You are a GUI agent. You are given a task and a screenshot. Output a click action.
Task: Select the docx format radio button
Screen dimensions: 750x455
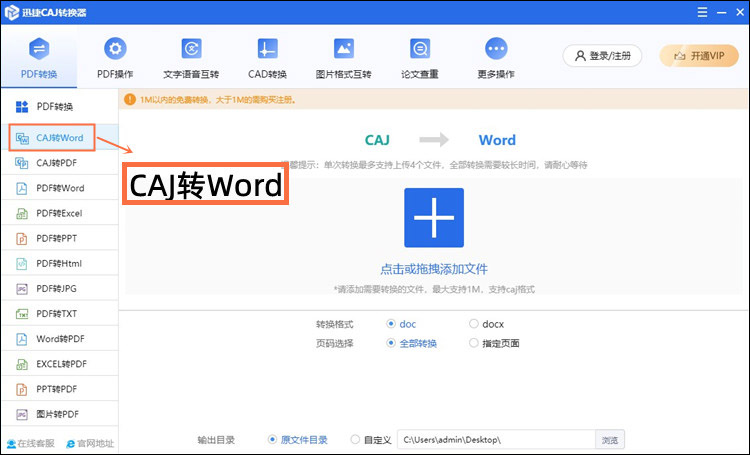(474, 324)
